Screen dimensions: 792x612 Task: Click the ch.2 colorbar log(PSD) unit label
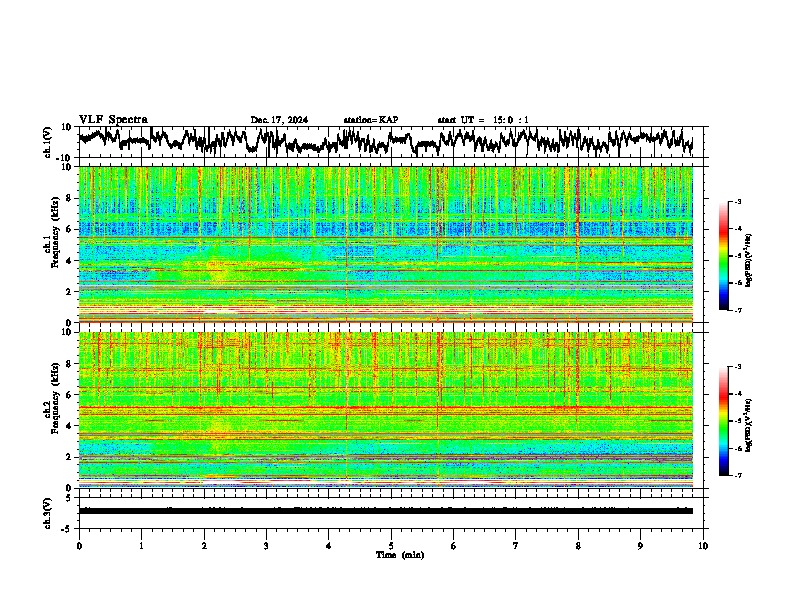[x=749, y=426]
